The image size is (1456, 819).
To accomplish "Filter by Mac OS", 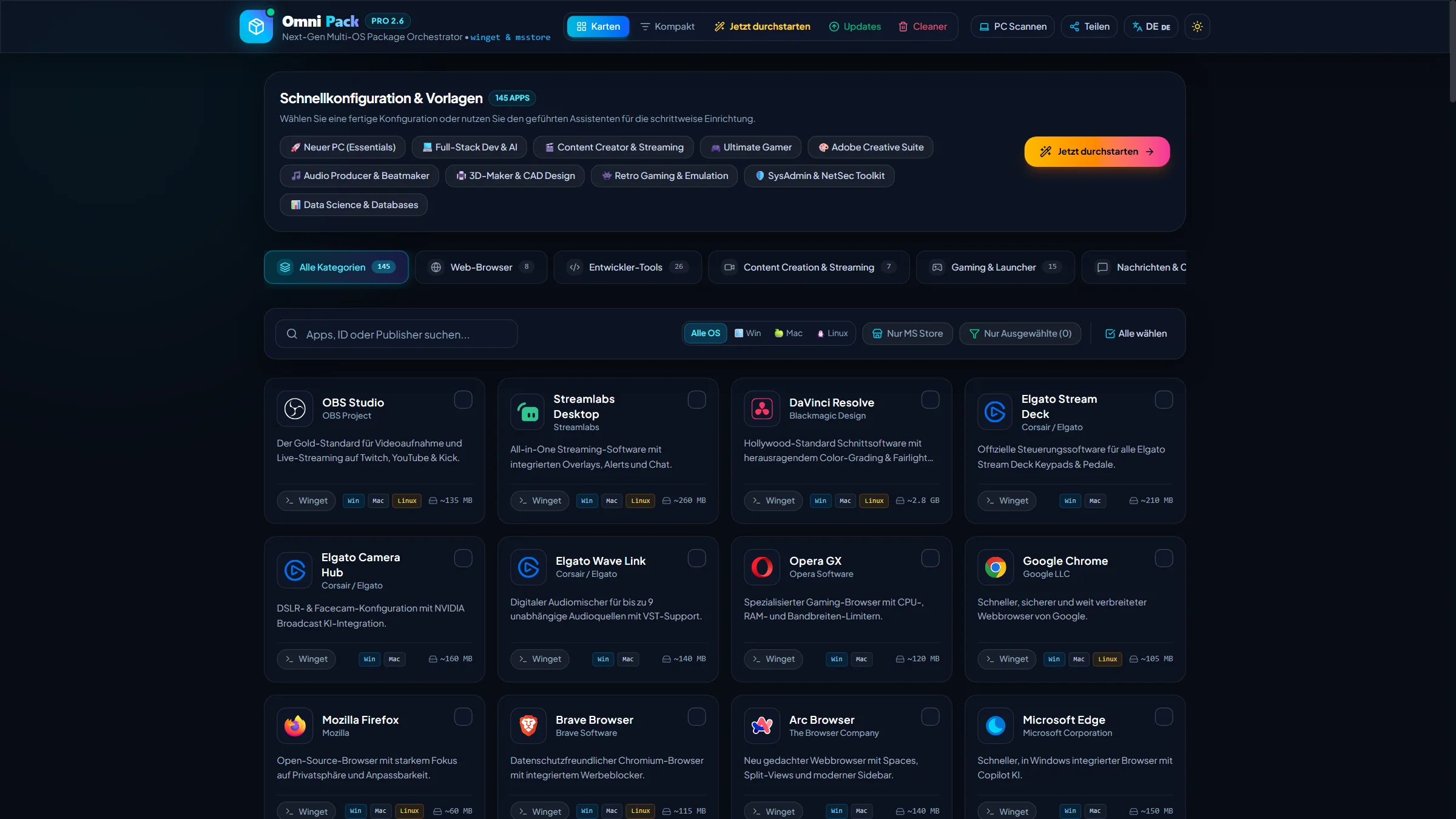I will [788, 333].
